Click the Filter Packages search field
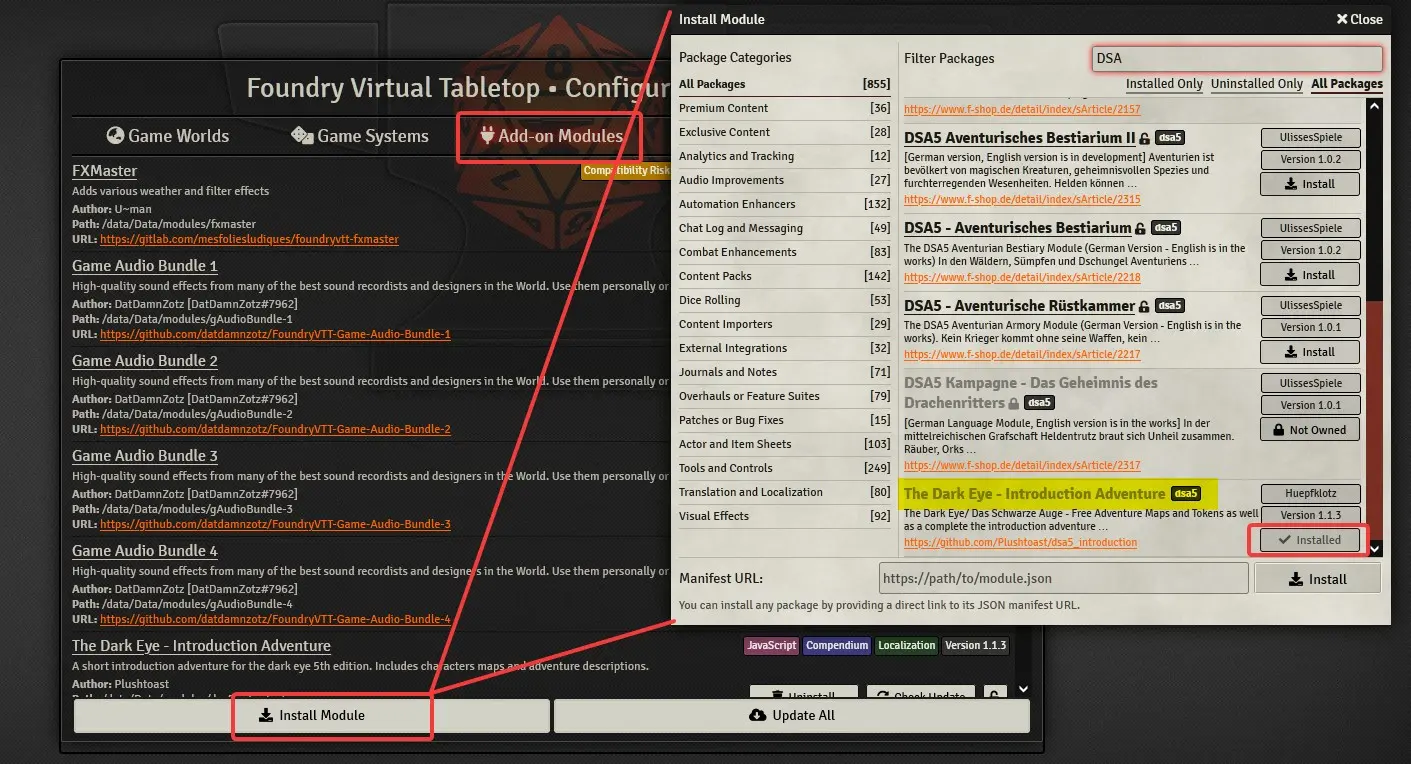 point(1236,58)
